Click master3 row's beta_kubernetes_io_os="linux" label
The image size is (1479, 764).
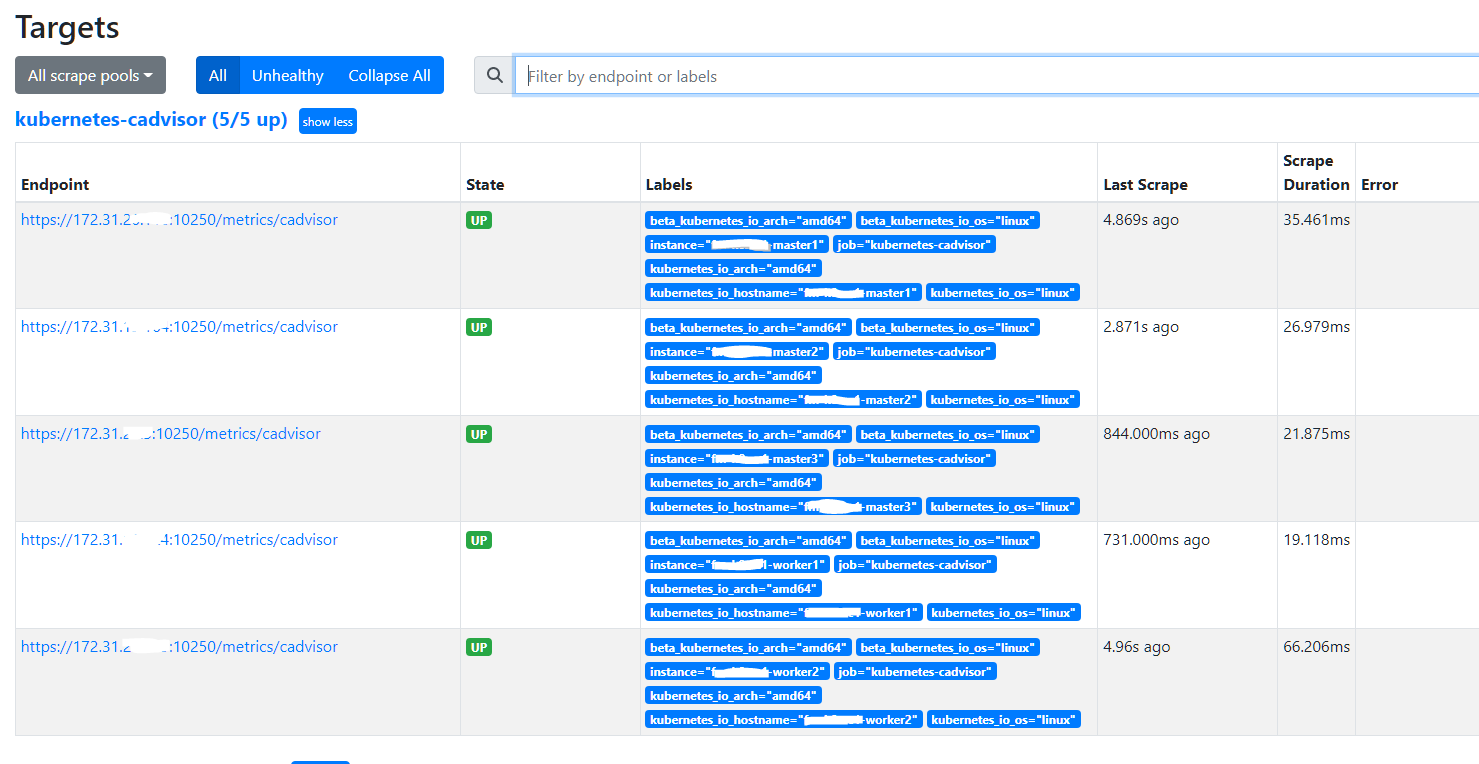pos(947,435)
